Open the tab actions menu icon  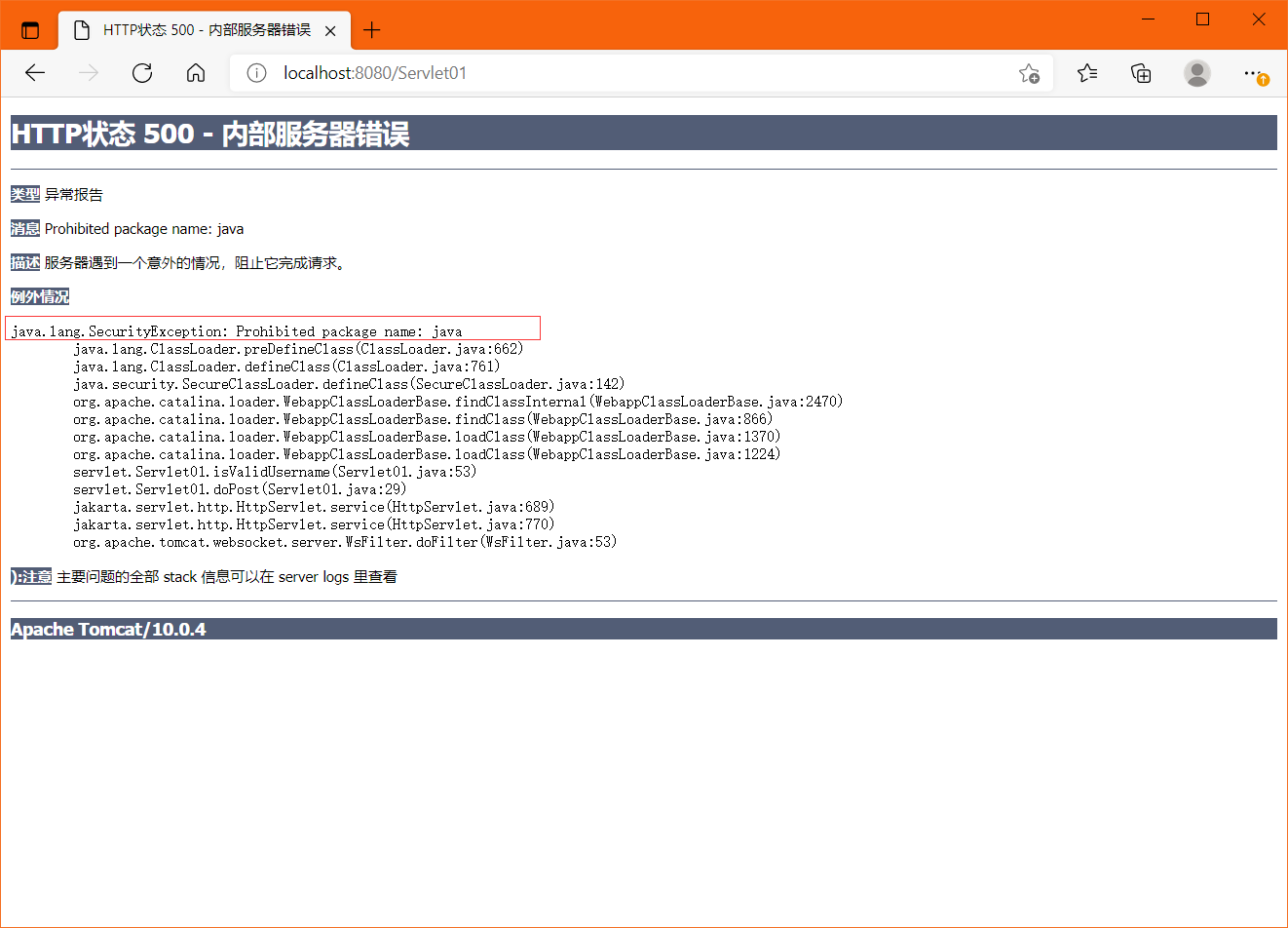pos(30,30)
